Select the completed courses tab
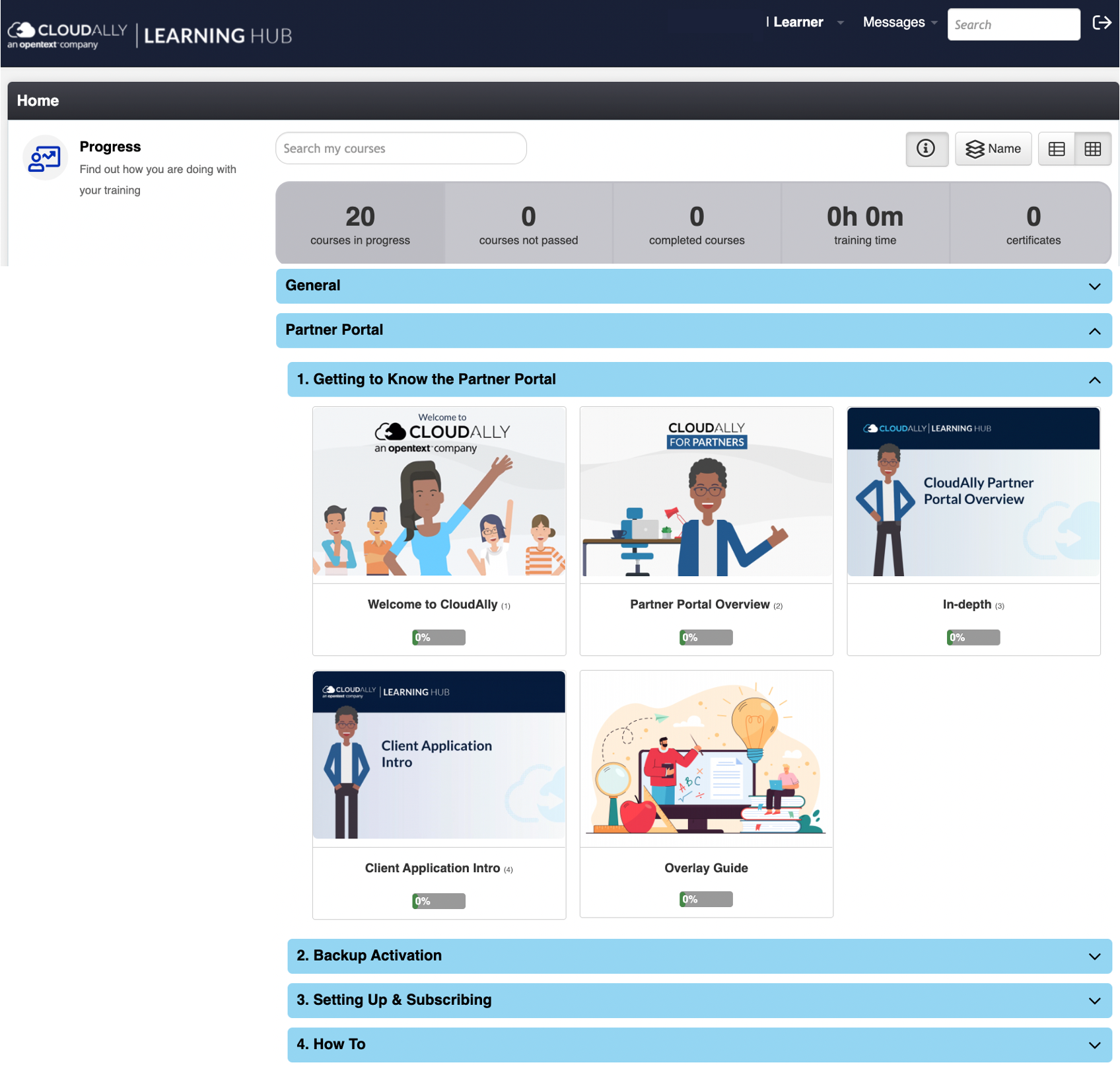The width and height of the screenshot is (1120, 1065). [x=697, y=223]
